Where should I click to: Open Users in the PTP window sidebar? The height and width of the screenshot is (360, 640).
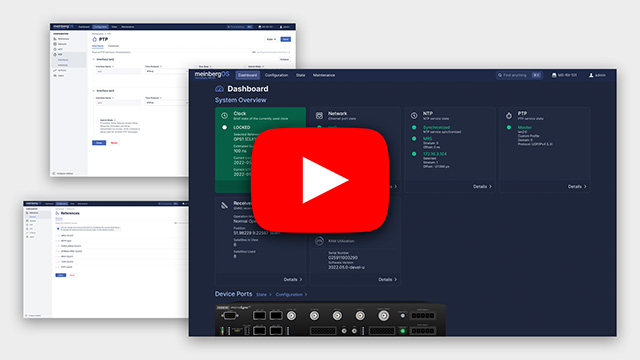tap(59, 76)
